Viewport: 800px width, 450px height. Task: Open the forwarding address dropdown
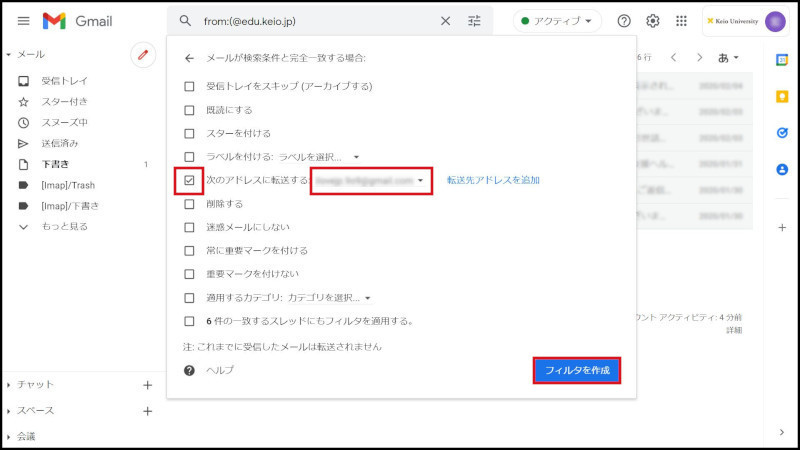point(370,181)
